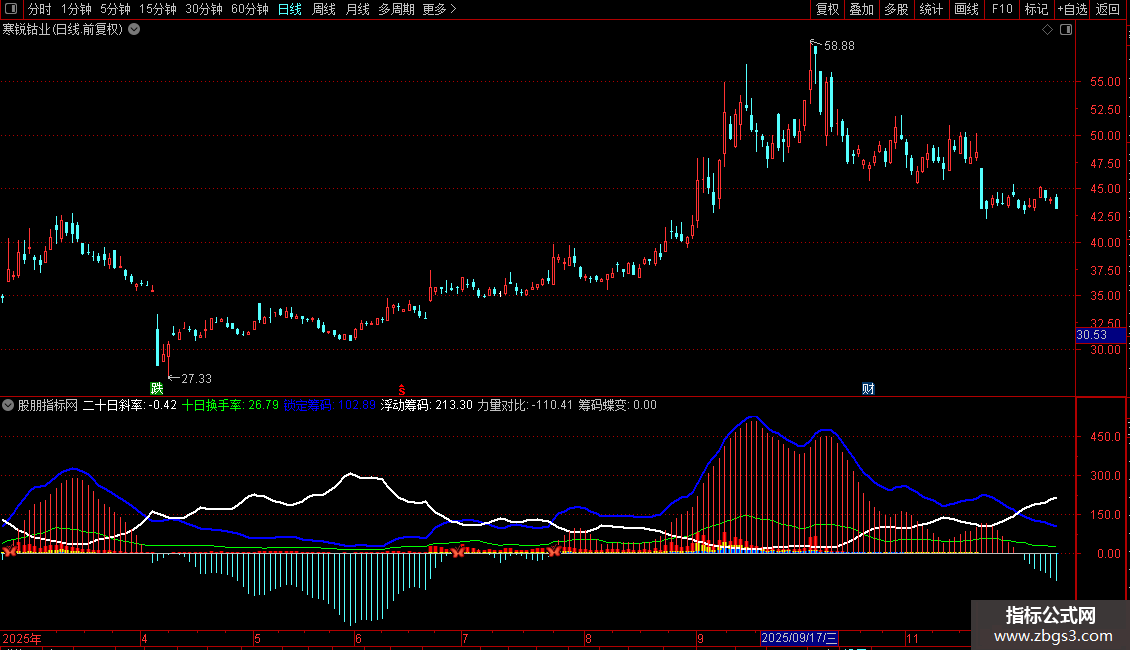Click the 58.88 high price label
The image size is (1130, 650).
coord(839,46)
